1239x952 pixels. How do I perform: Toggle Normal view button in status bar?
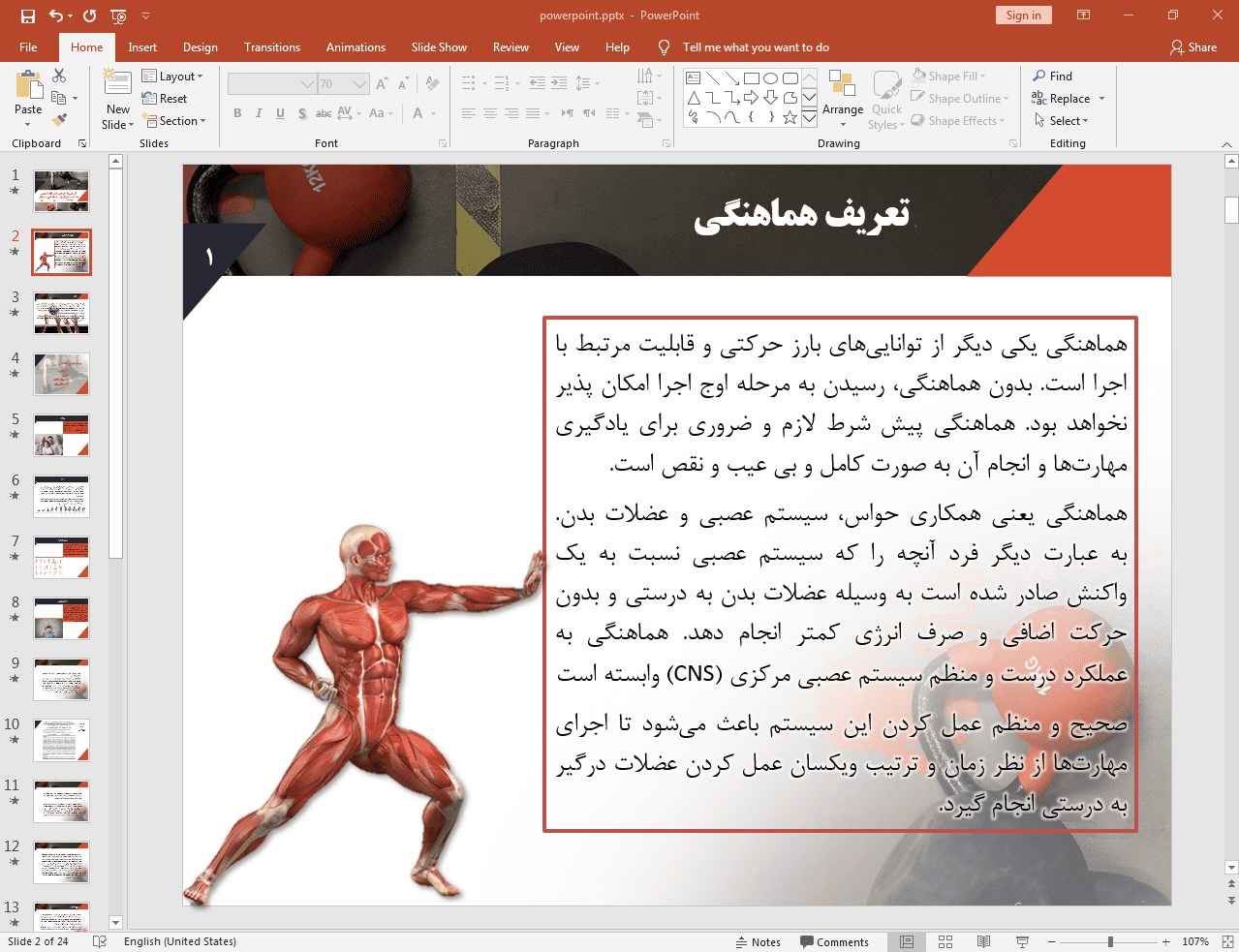click(x=907, y=941)
